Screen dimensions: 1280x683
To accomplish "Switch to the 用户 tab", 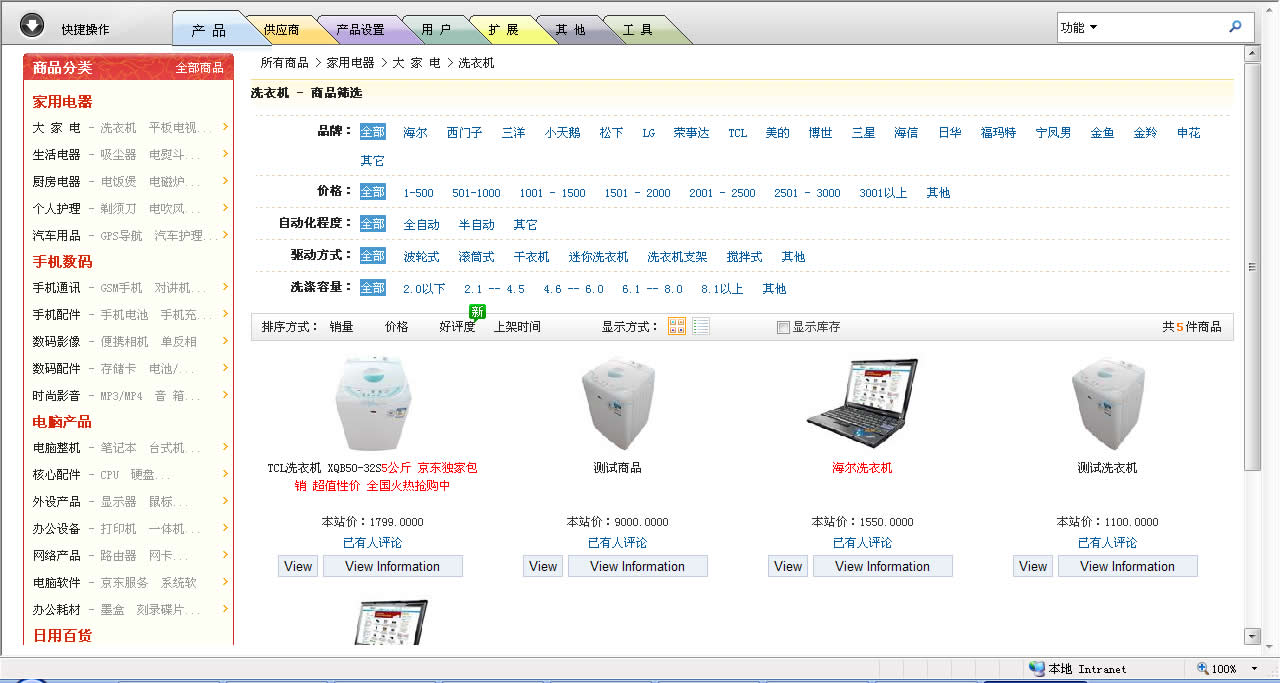I will pos(436,30).
